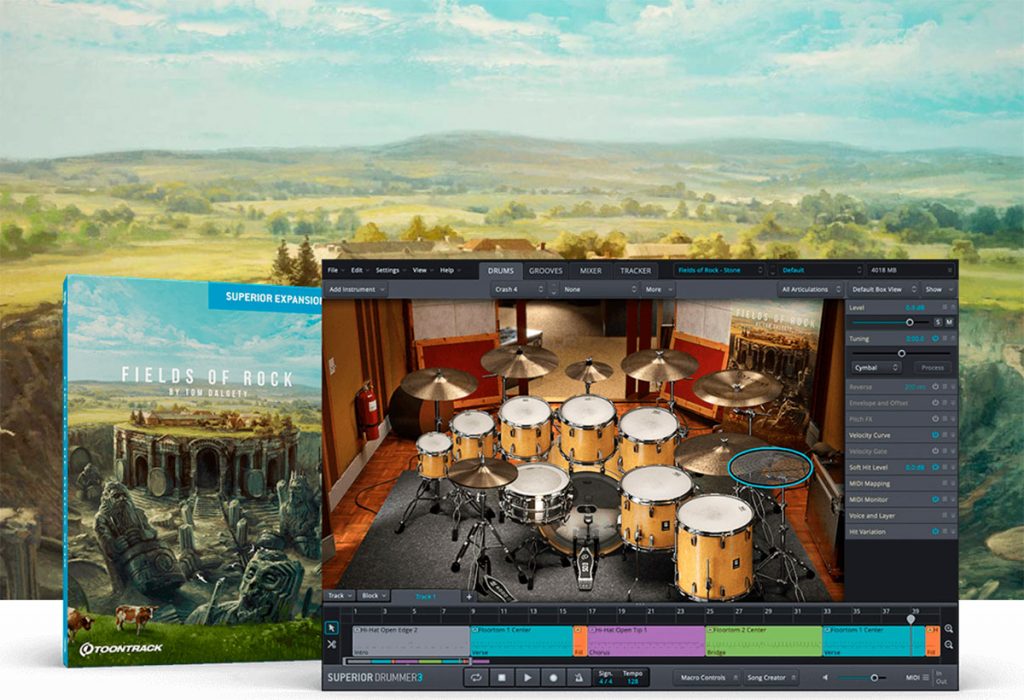1024x700 pixels.
Task: Click the small center splash cymbal
Action: pyautogui.click(x=588, y=371)
